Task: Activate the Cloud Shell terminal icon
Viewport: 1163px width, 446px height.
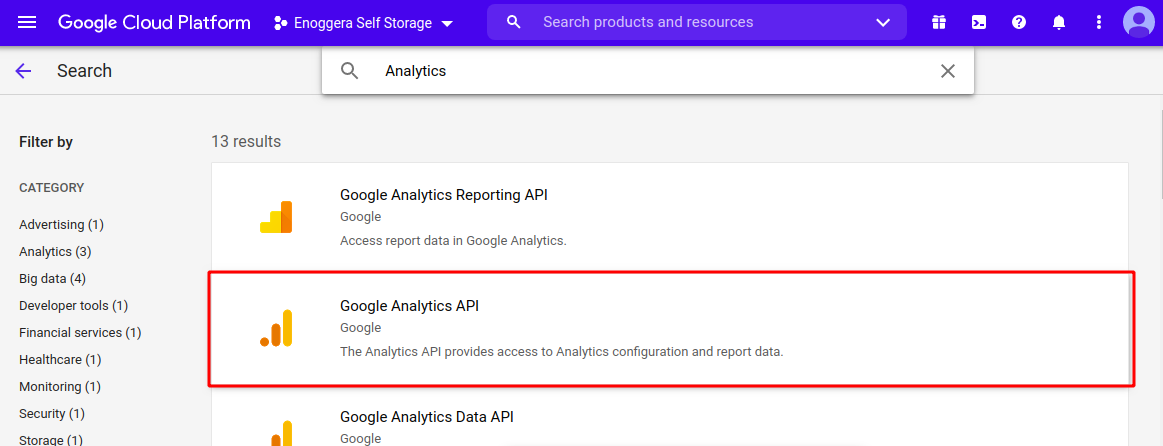Action: click(x=979, y=22)
